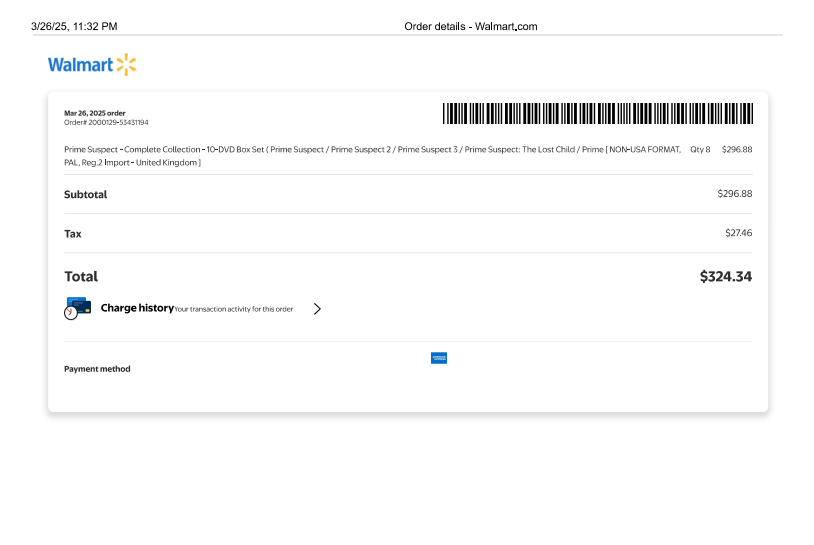The height and width of the screenshot is (545, 814).
Task: Click the page title 'Order details - Walmart.com'
Action: coord(470,26)
